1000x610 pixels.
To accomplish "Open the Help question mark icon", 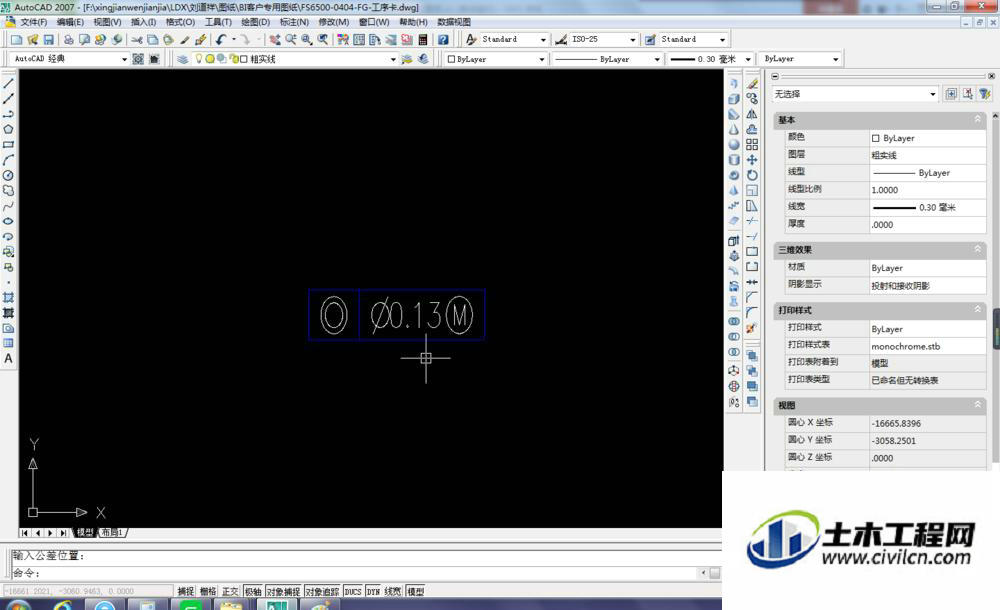I will pyautogui.click(x=443, y=40).
